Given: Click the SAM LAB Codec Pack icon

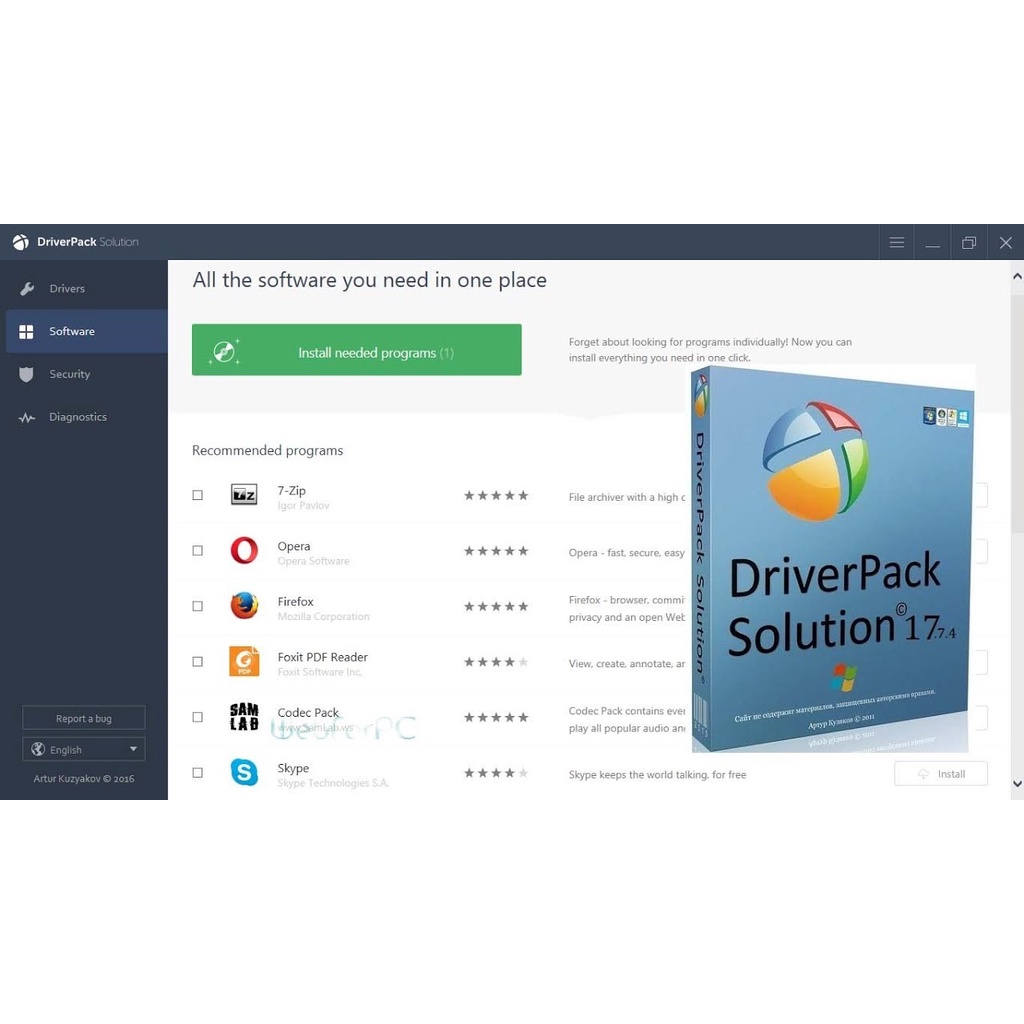Looking at the screenshot, I should coord(244,717).
